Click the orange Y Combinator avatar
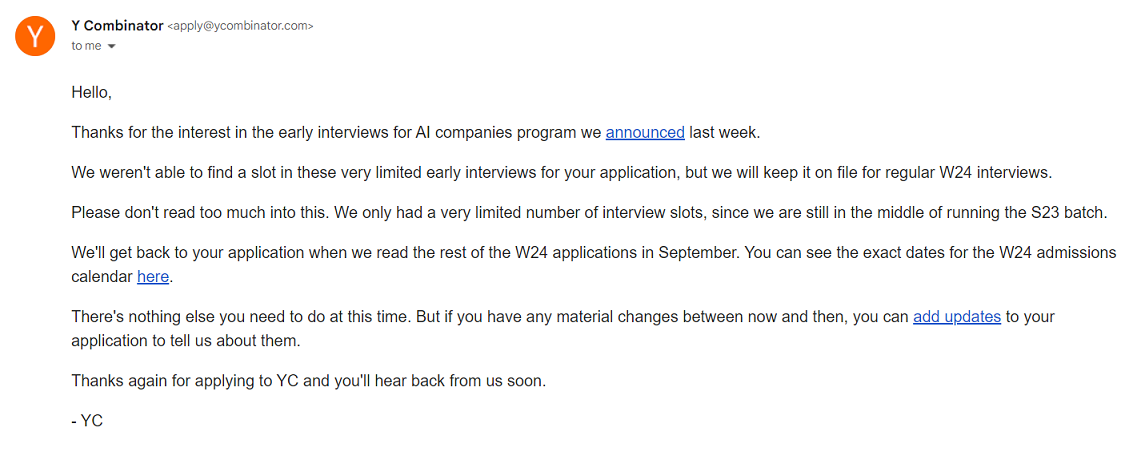Image resolution: width=1141 pixels, height=468 pixels. pyautogui.click(x=34, y=36)
